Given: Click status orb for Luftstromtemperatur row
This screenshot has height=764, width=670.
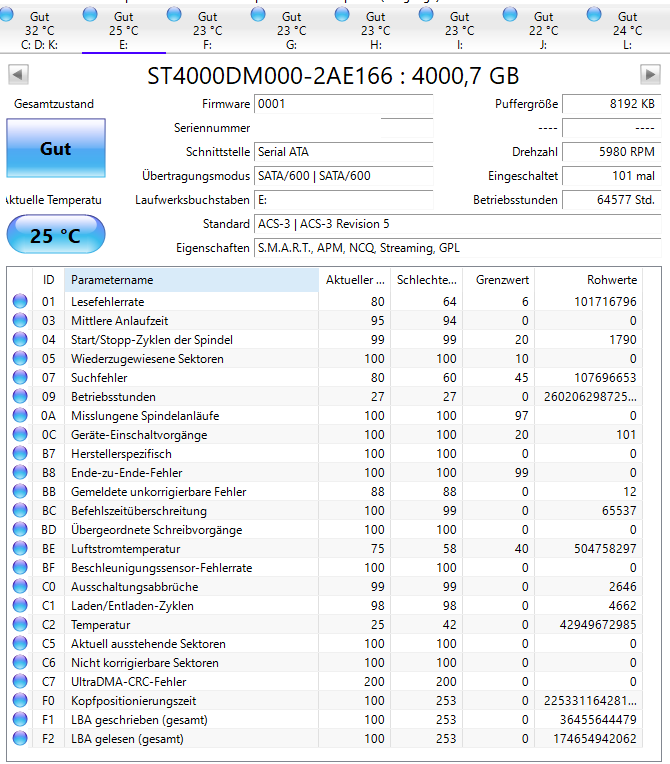Looking at the screenshot, I should [x=20, y=548].
